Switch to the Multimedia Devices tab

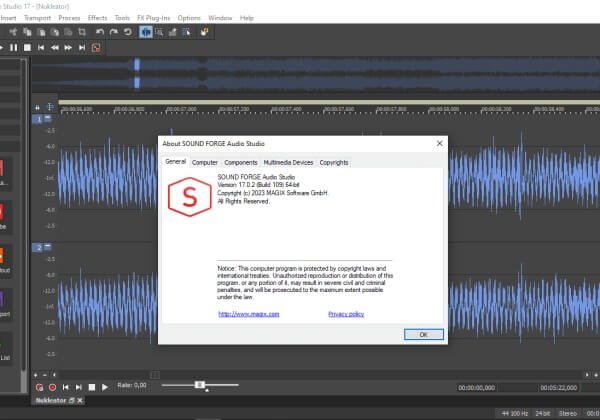tap(289, 163)
